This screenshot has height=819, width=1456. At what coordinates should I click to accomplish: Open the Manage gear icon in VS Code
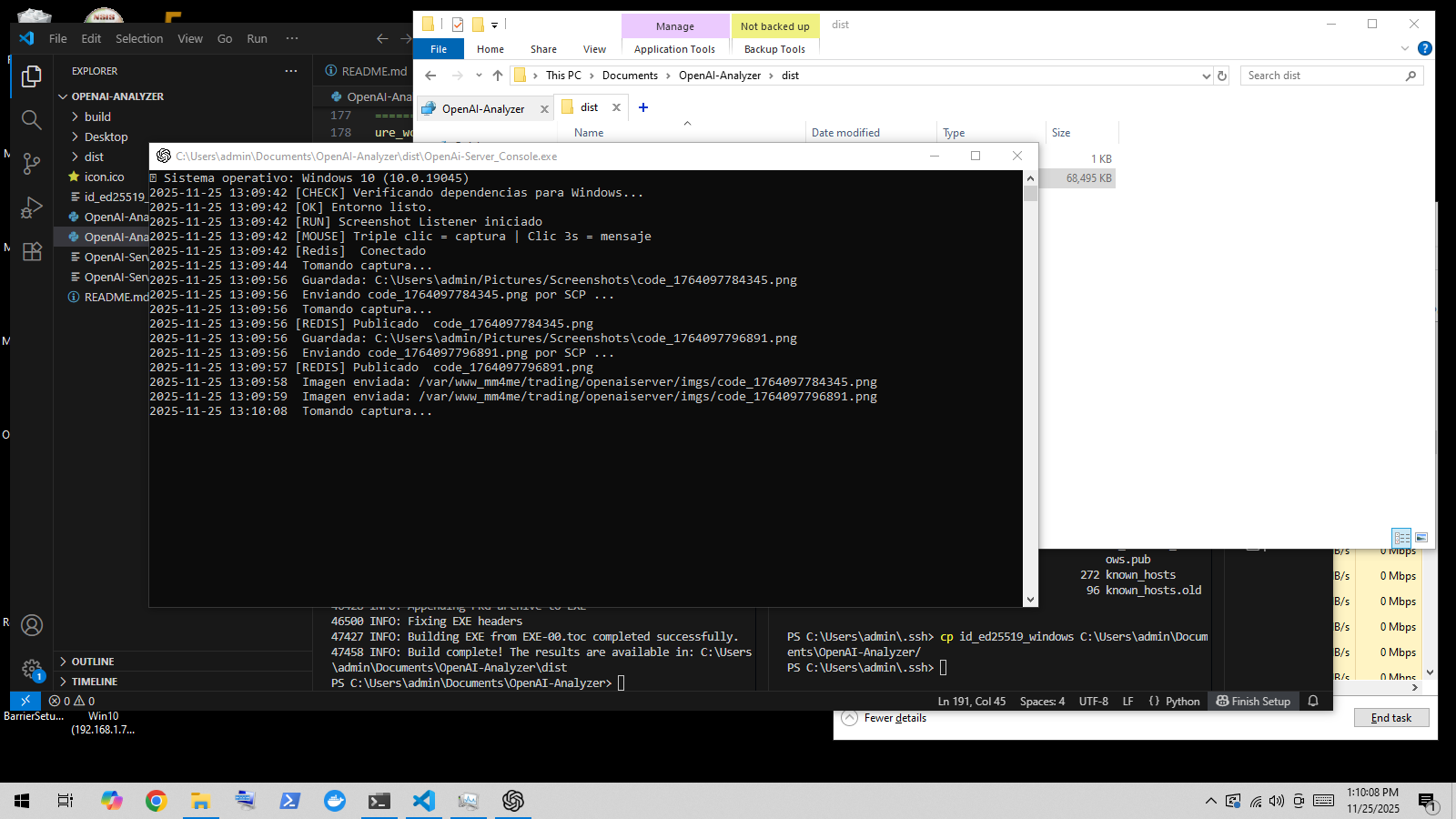32,669
